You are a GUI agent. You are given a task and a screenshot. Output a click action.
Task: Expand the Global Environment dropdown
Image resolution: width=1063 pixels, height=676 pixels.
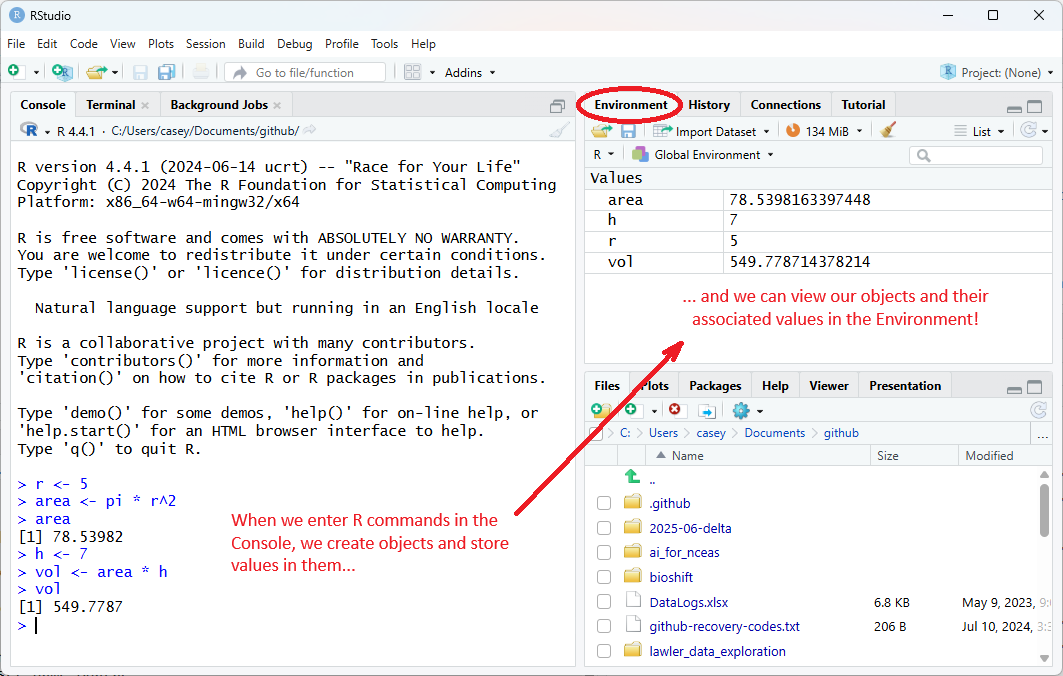707,155
